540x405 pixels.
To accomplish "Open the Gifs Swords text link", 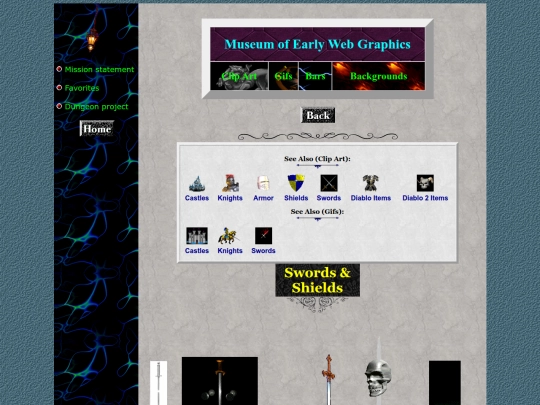I will tap(263, 251).
